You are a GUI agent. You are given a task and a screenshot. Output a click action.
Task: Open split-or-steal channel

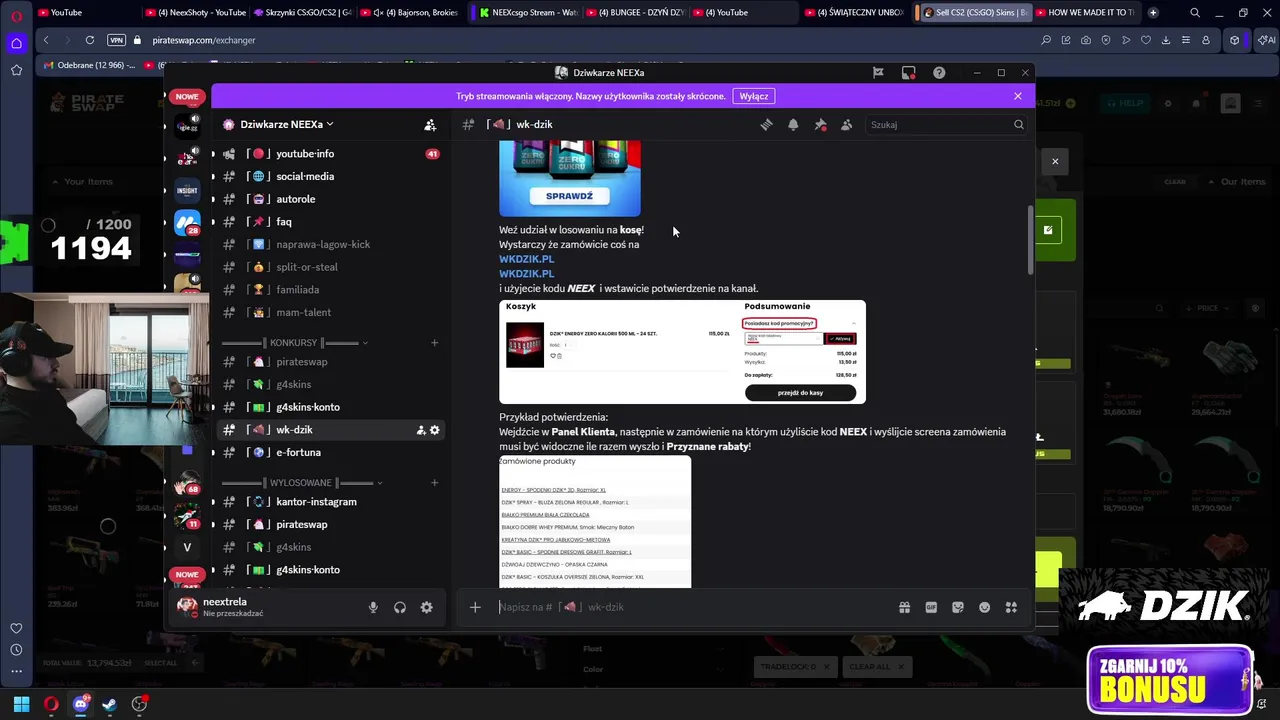coord(330,267)
